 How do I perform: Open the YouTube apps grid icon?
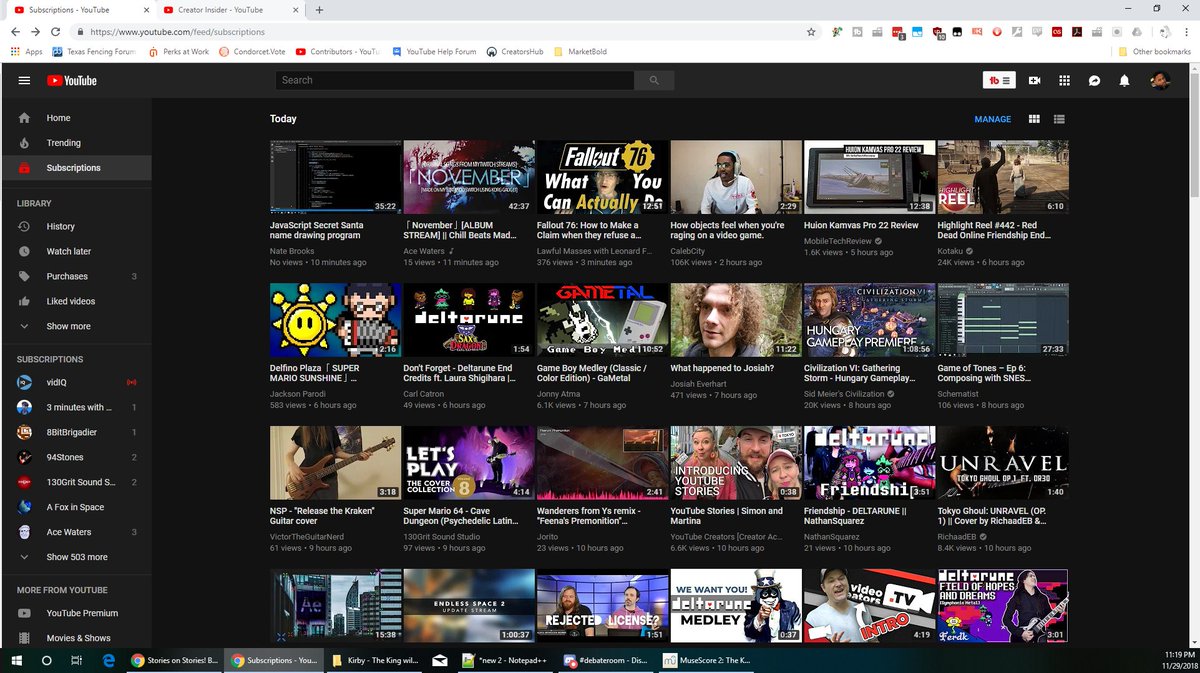(x=1065, y=80)
